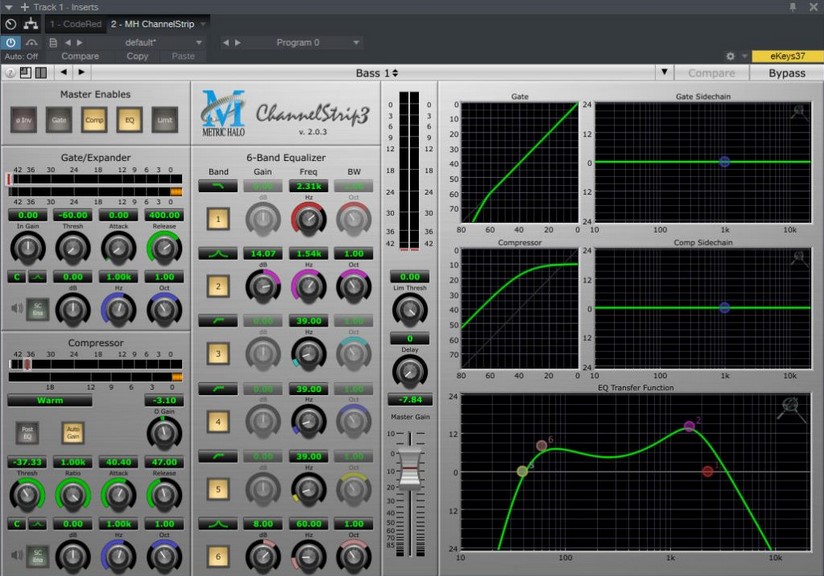Open the Program 0 dropdown
This screenshot has height=576, width=824.
(x=356, y=43)
